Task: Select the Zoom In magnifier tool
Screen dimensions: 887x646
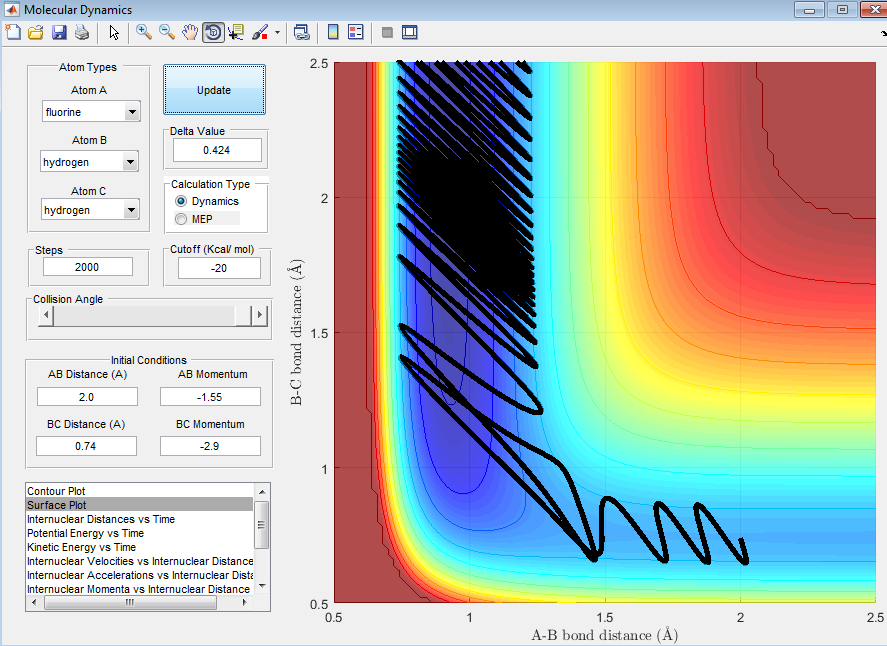Action: coord(144,32)
